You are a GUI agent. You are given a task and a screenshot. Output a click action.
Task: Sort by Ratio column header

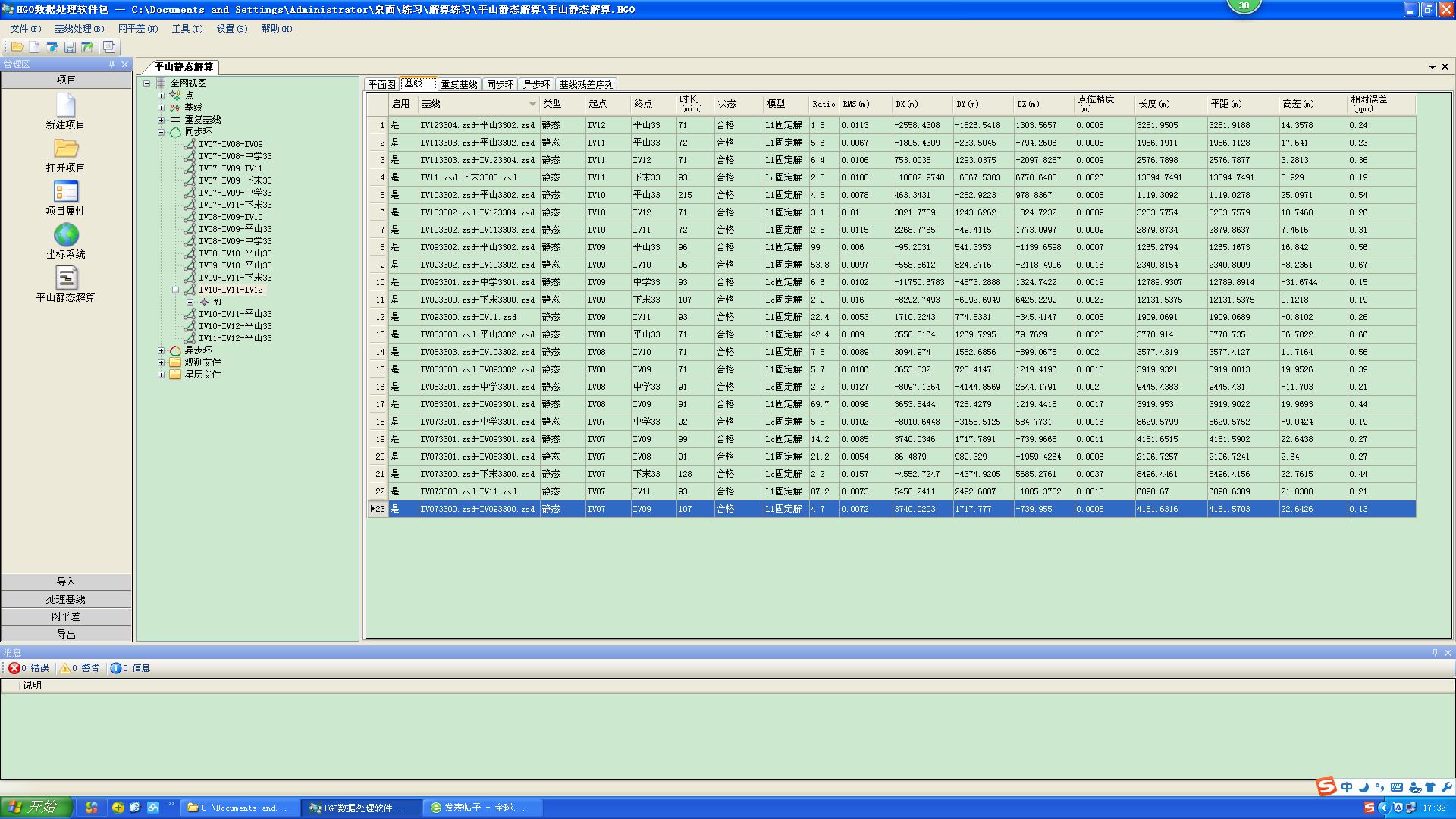[824, 104]
